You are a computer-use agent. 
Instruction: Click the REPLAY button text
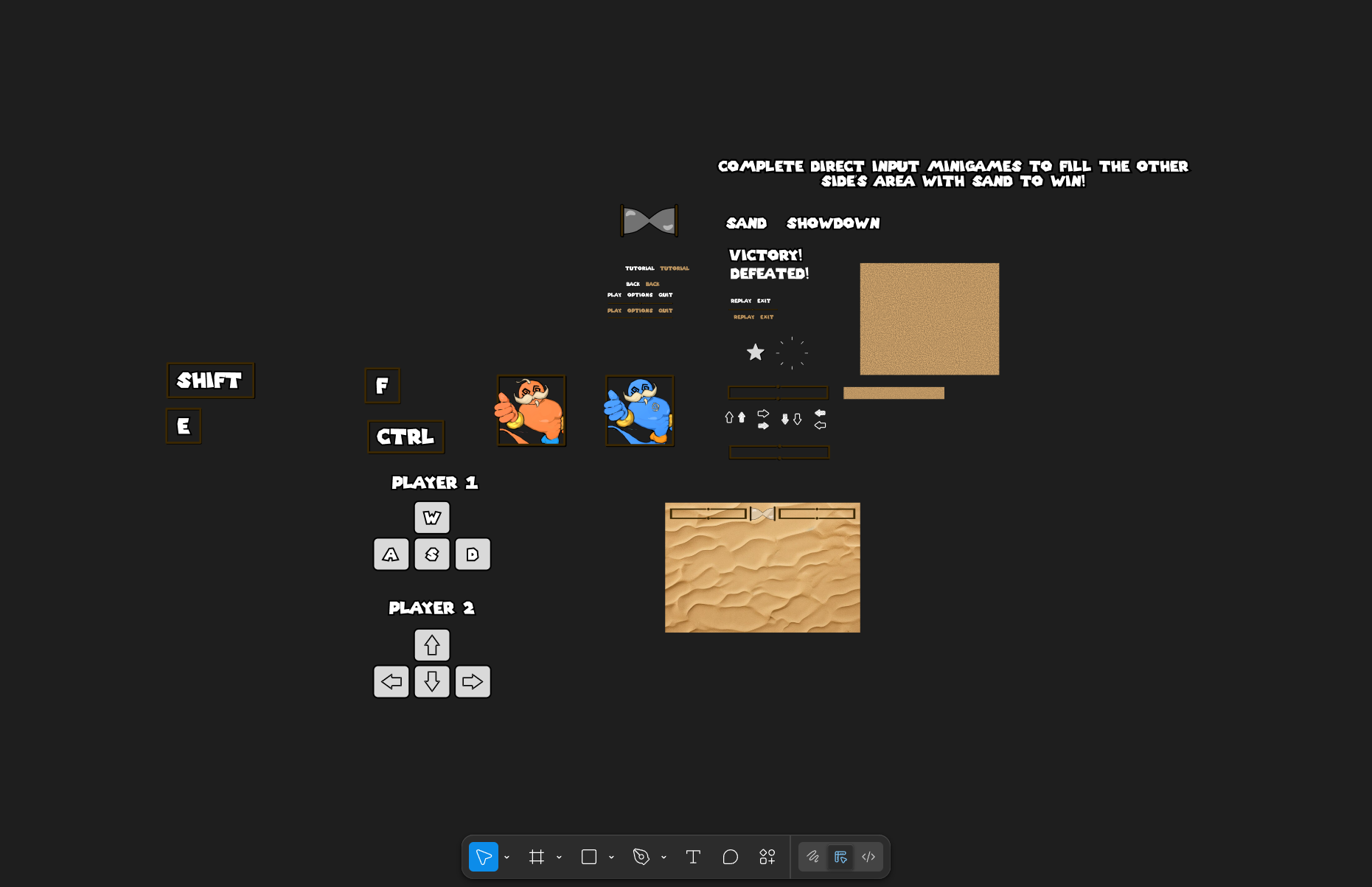[740, 301]
